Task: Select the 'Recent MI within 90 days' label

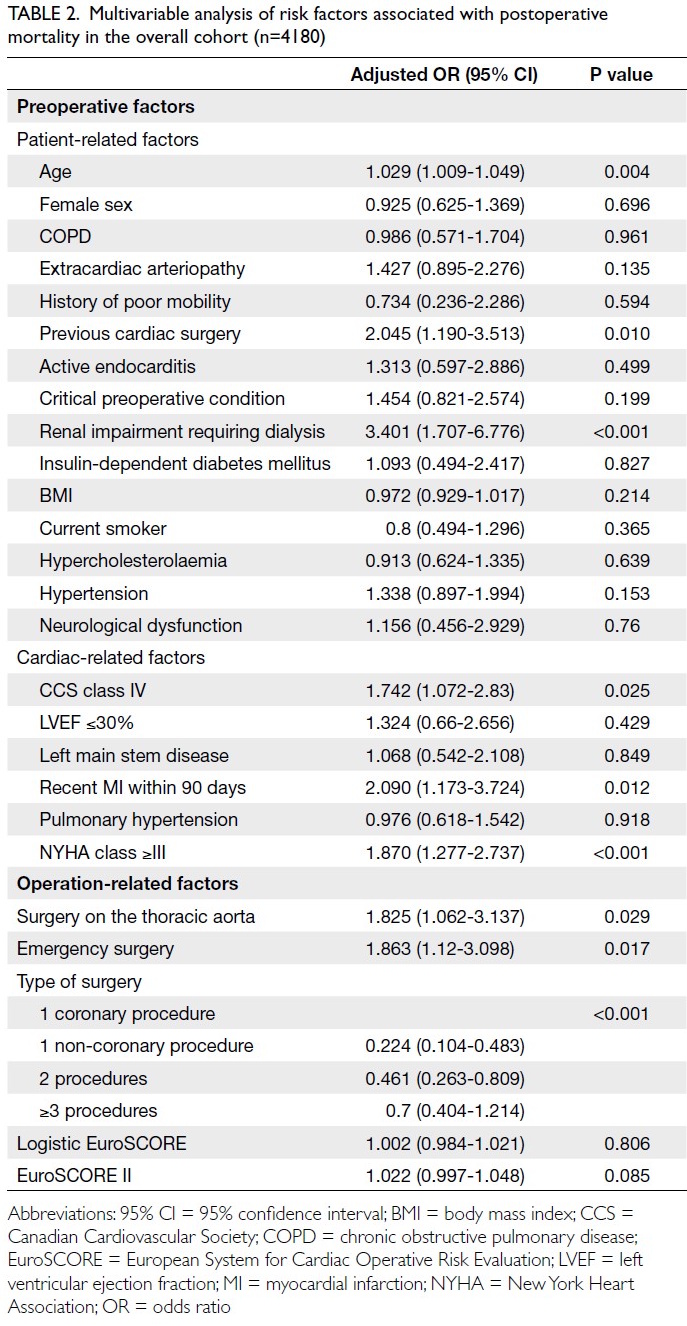Action: click(x=142, y=787)
